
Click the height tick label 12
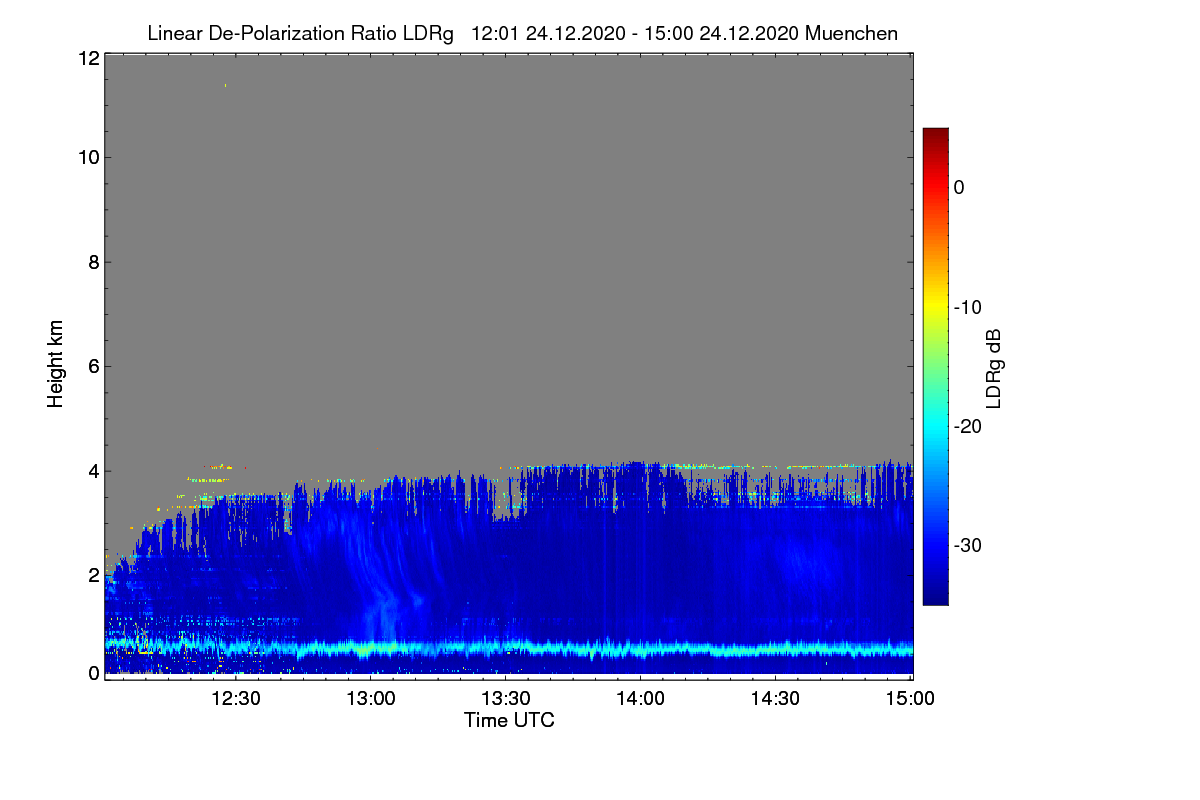pos(87,58)
